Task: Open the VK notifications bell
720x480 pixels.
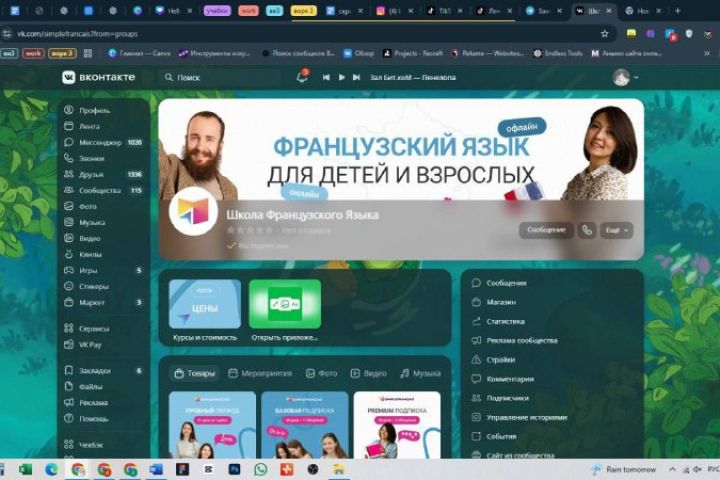Action: (x=302, y=77)
